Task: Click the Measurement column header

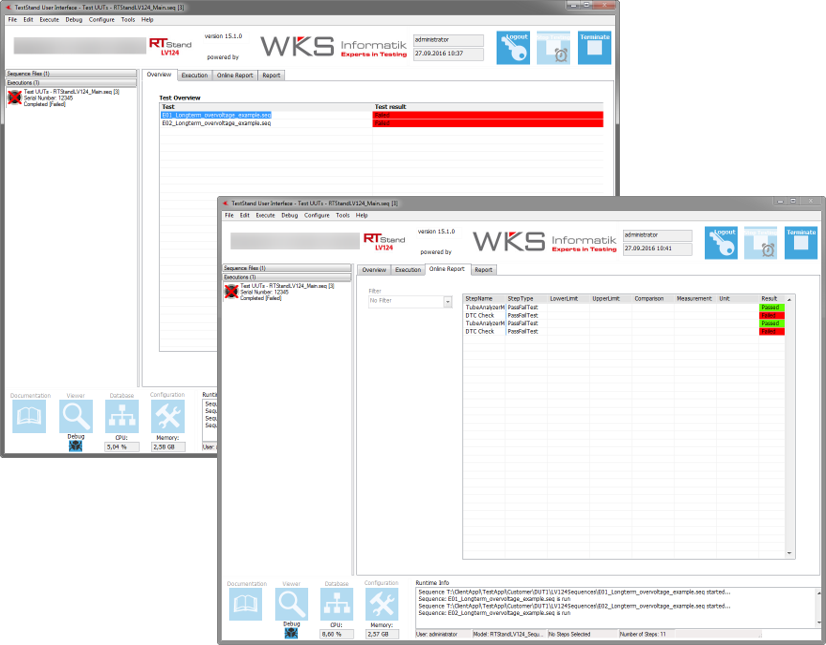Action: click(695, 298)
